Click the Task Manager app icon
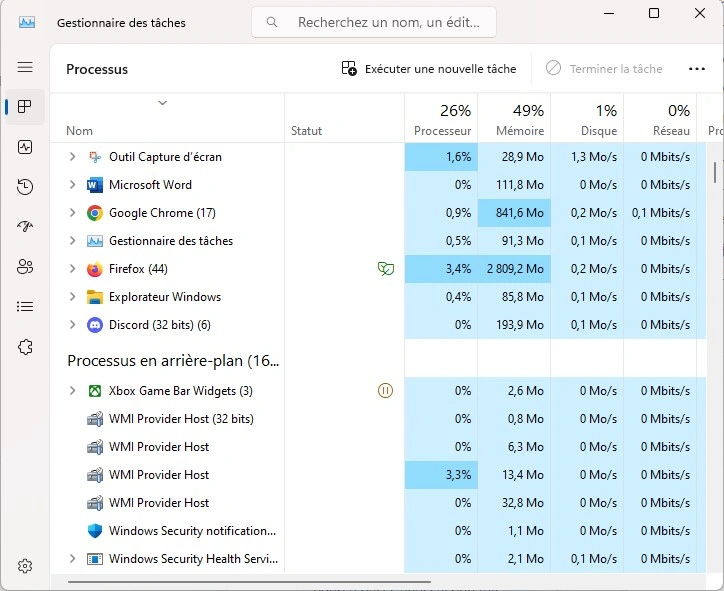The width and height of the screenshot is (724, 591). point(27,22)
